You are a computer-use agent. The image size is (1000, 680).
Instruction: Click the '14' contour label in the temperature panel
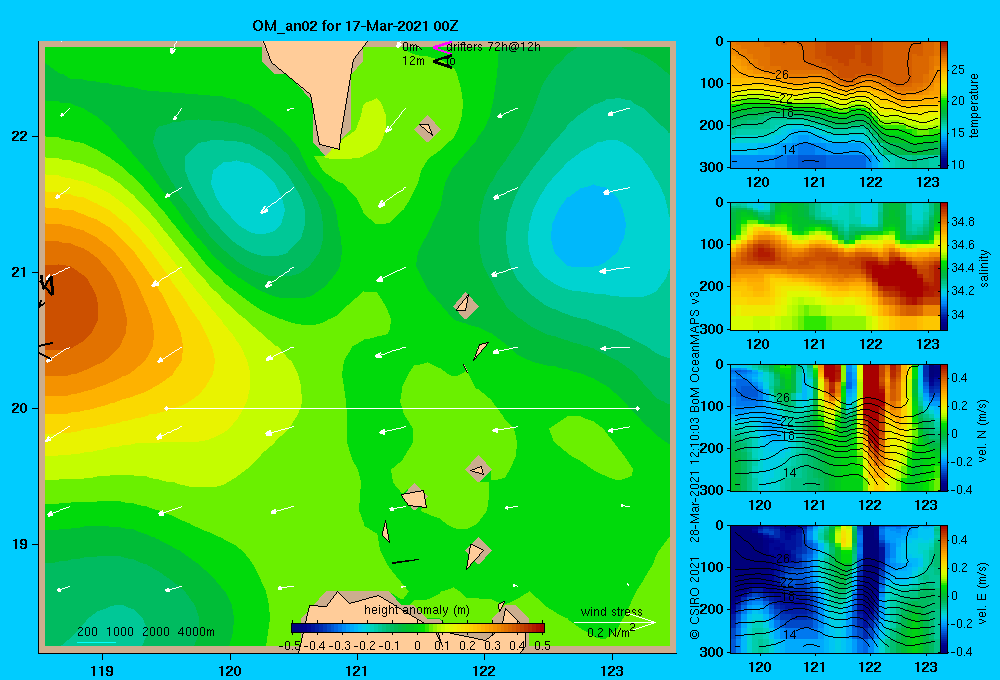tap(789, 150)
